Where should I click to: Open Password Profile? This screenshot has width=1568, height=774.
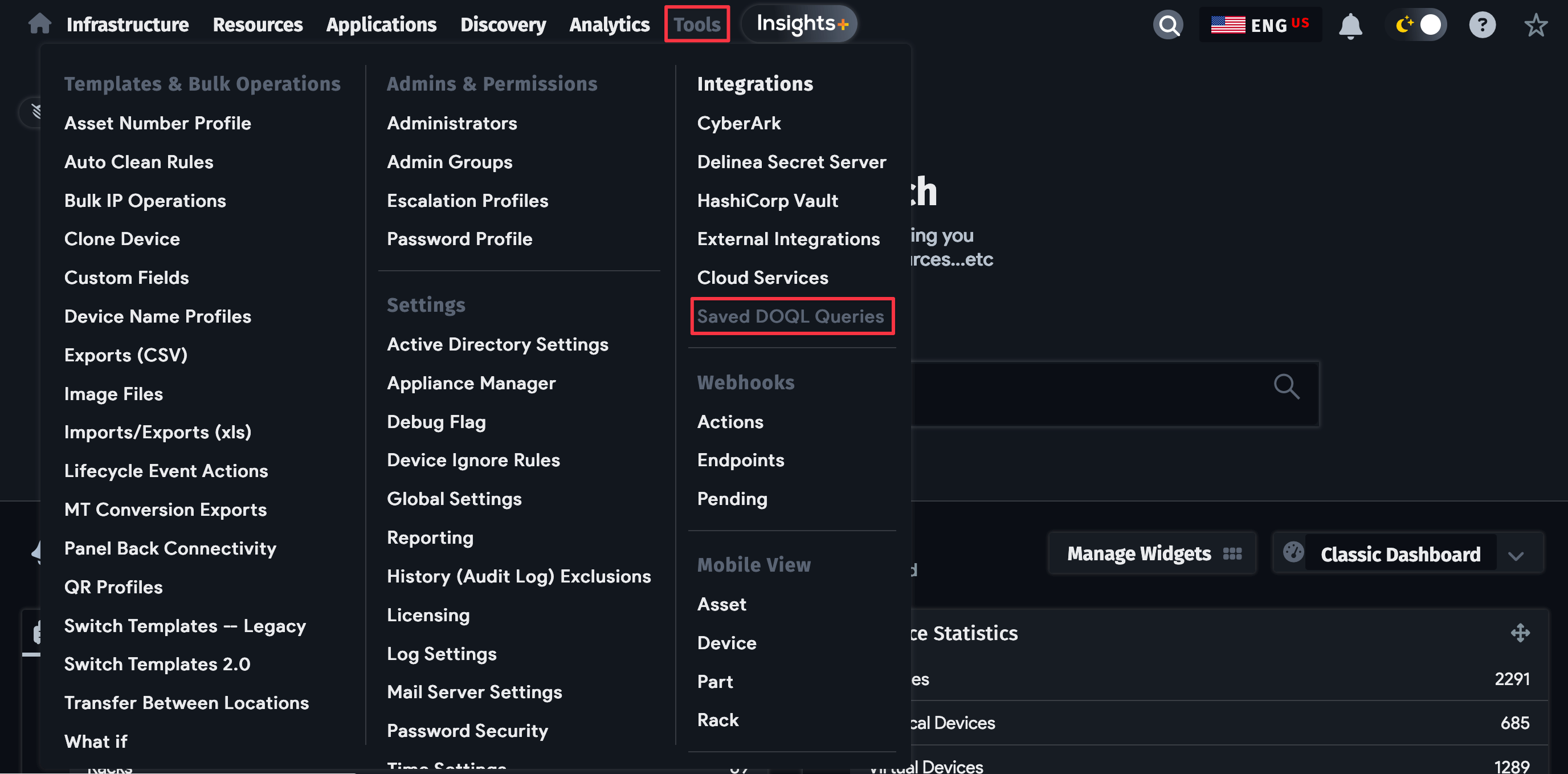pyautogui.click(x=460, y=239)
